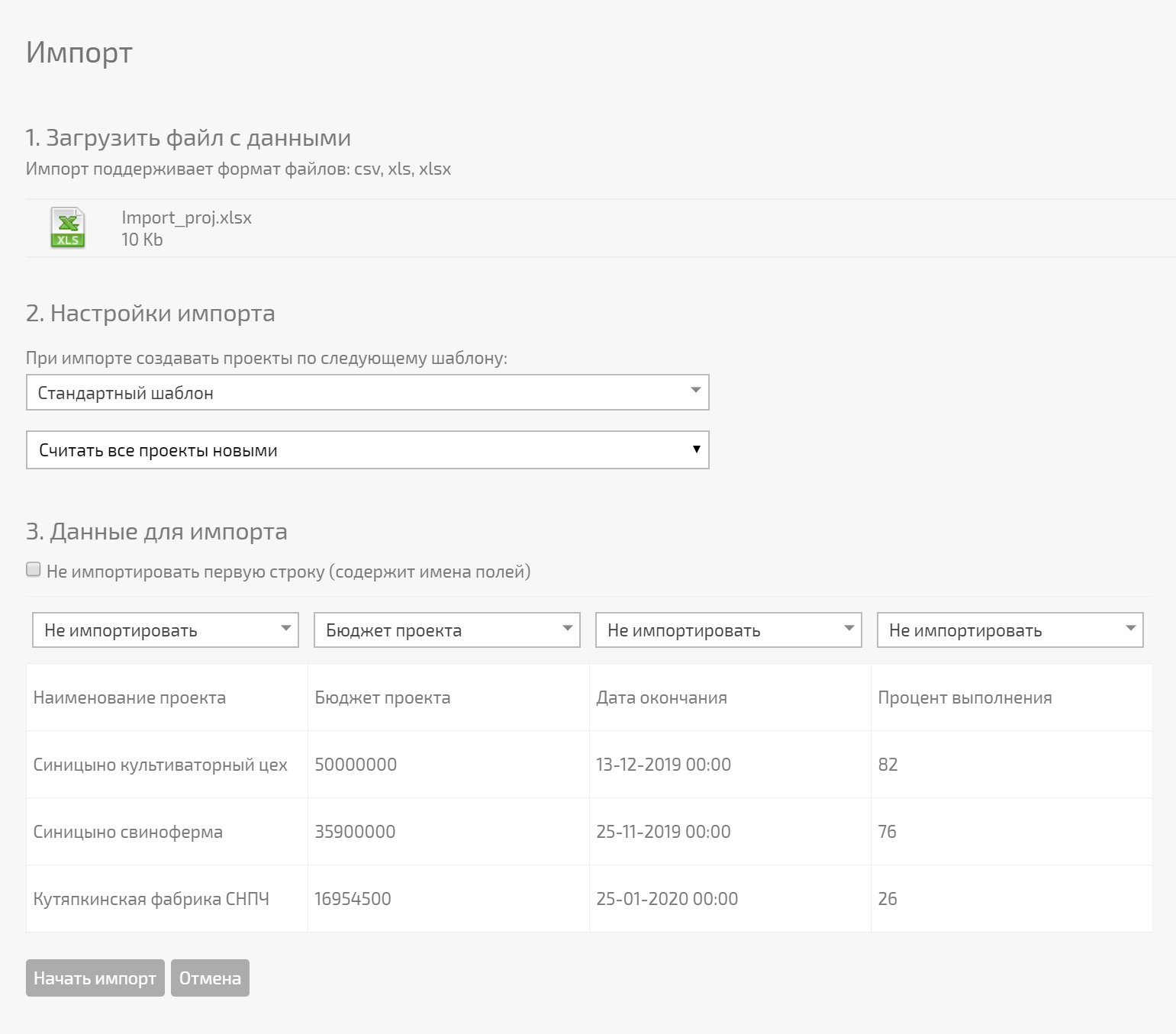This screenshot has height=1034, width=1176.
Task: Click percent value '76'
Action: coord(887,832)
